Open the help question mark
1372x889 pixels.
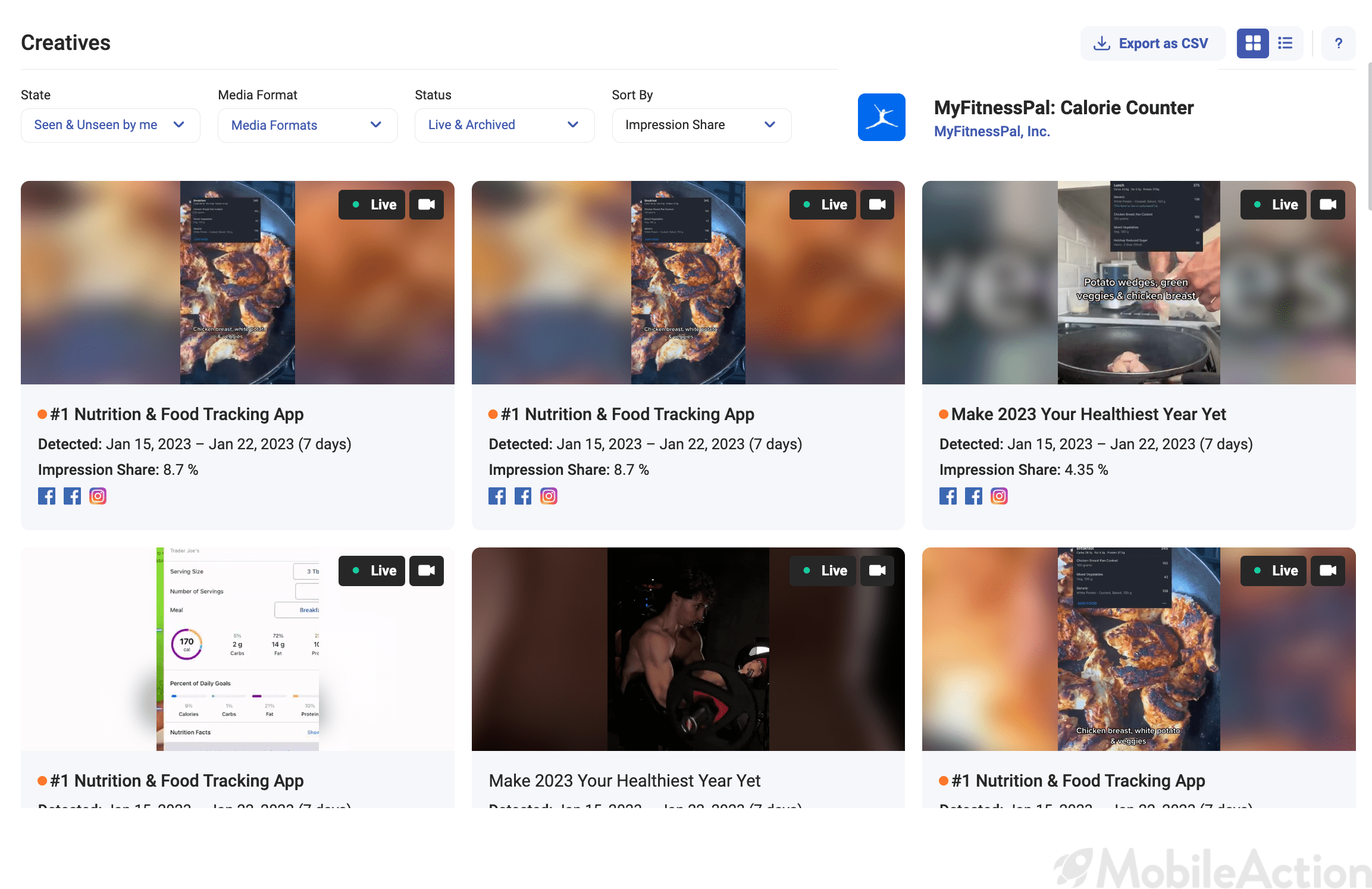tap(1338, 43)
